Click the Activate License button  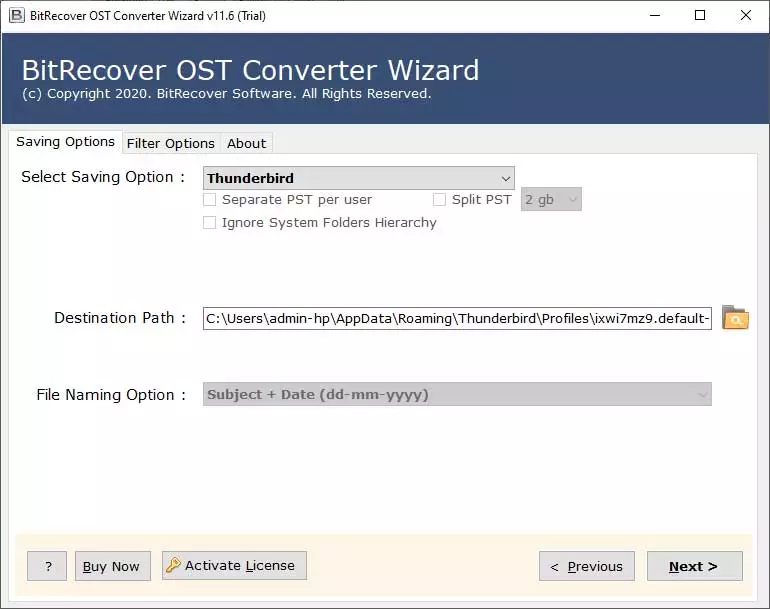(234, 565)
